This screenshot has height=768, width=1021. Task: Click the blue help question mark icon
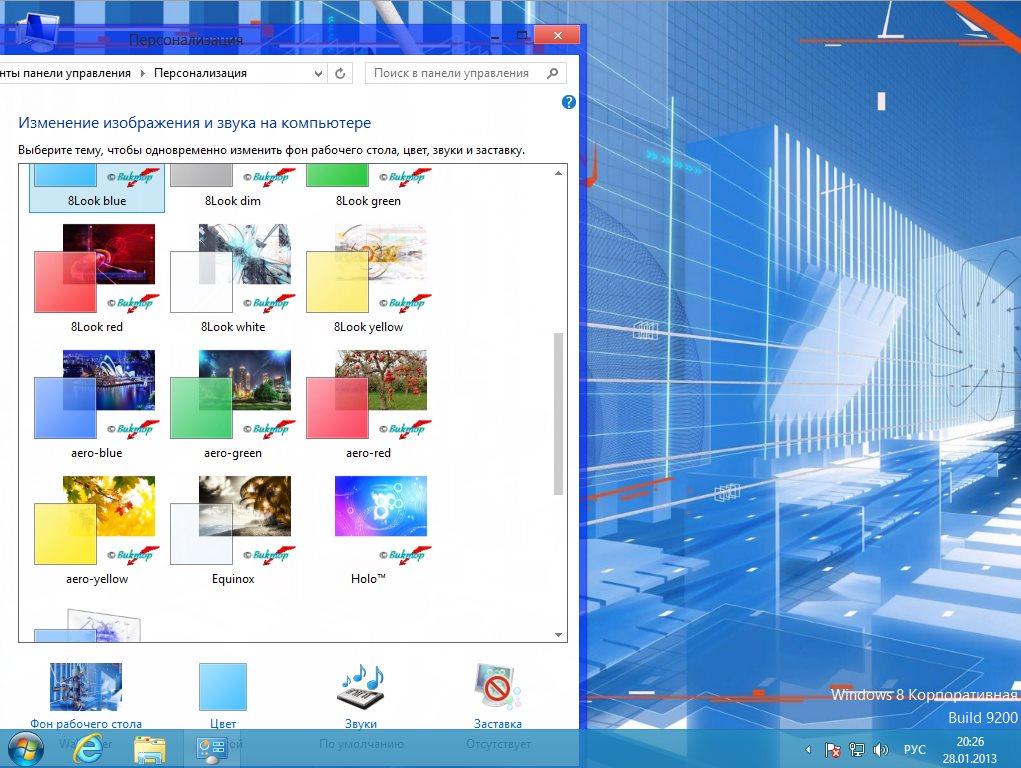pyautogui.click(x=569, y=102)
